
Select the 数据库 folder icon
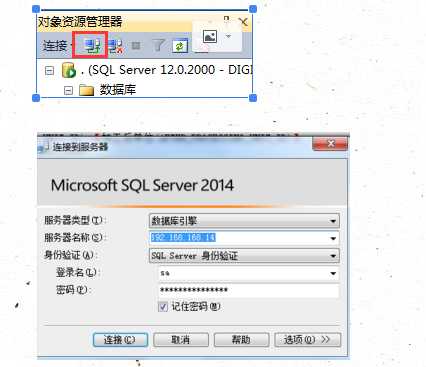pyautogui.click(x=86, y=90)
